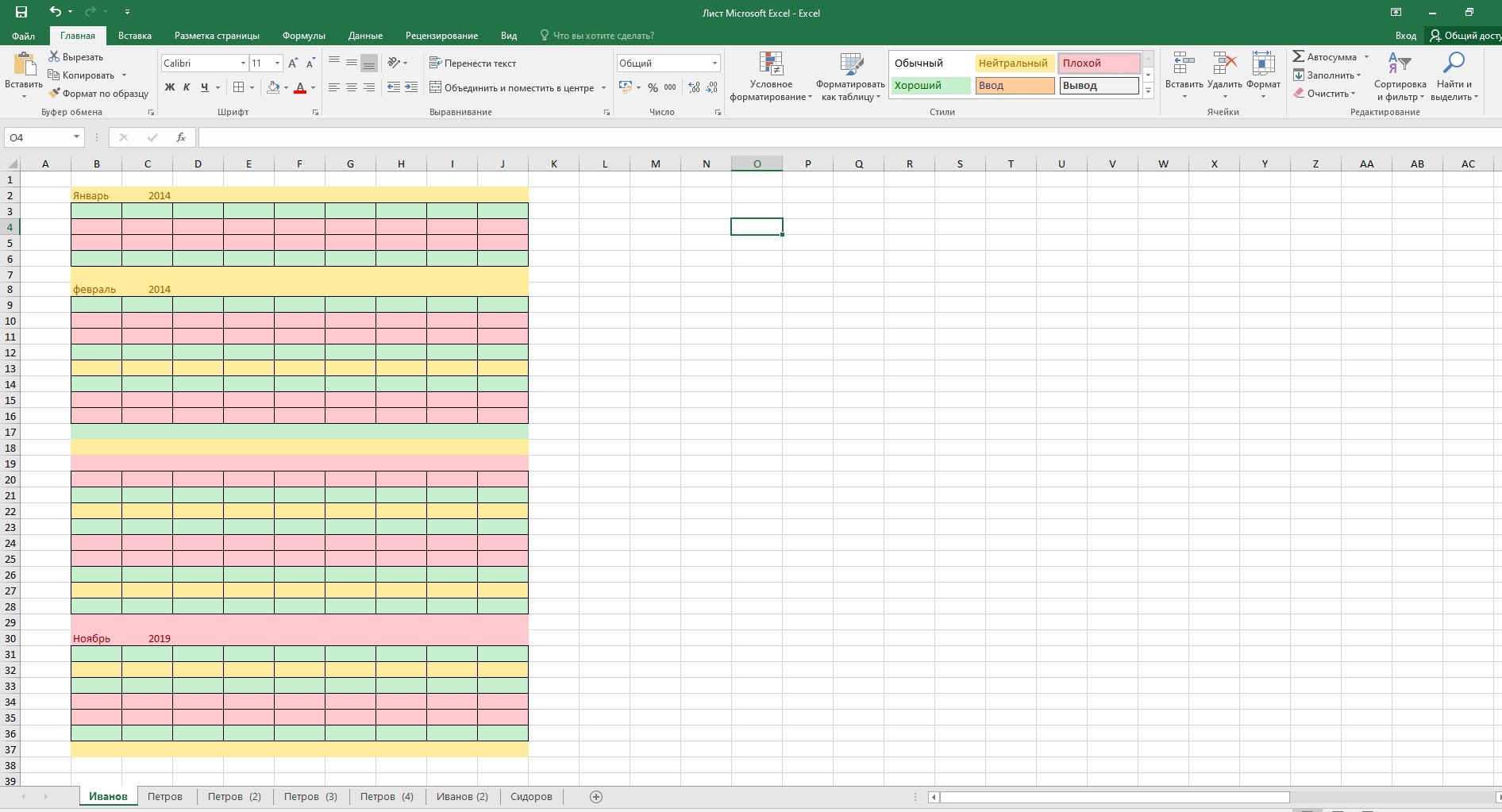
Task: Toggle bold formatting (Ж)
Action: (x=169, y=87)
